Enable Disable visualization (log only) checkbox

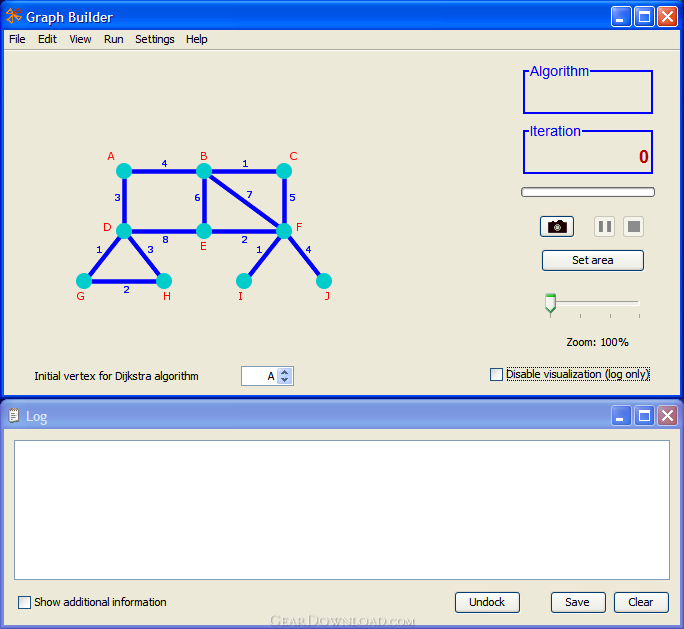pyautogui.click(x=496, y=374)
